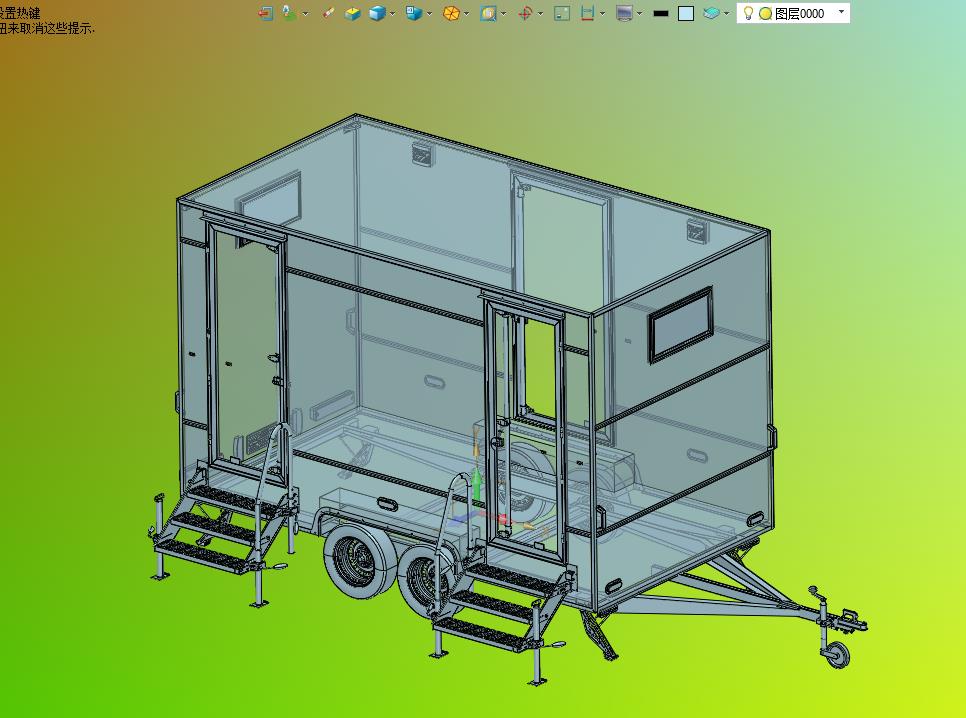Click the red axis handle of triad
Screen dimensions: 966x718
503,519
